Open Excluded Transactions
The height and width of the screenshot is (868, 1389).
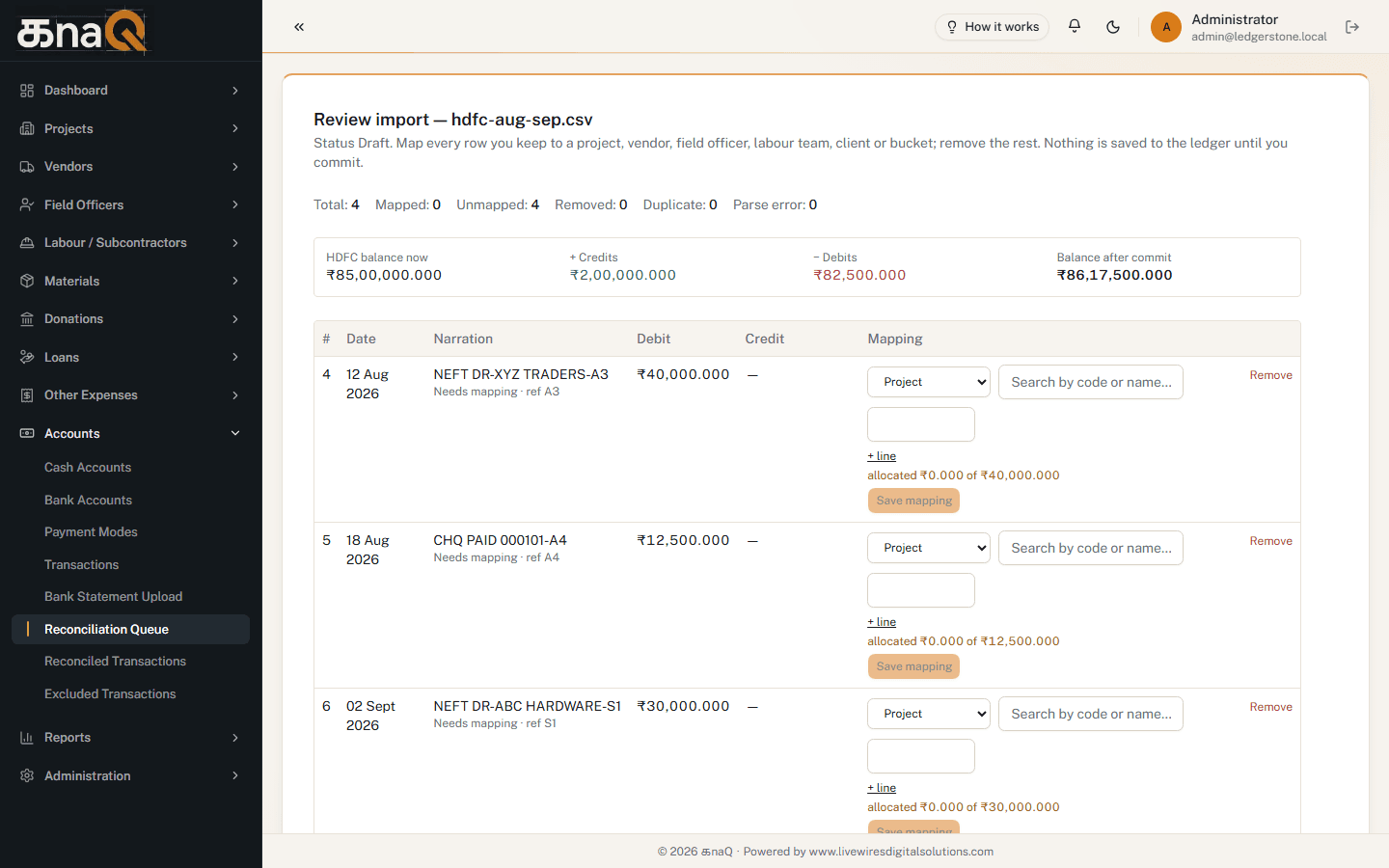[x=110, y=694]
